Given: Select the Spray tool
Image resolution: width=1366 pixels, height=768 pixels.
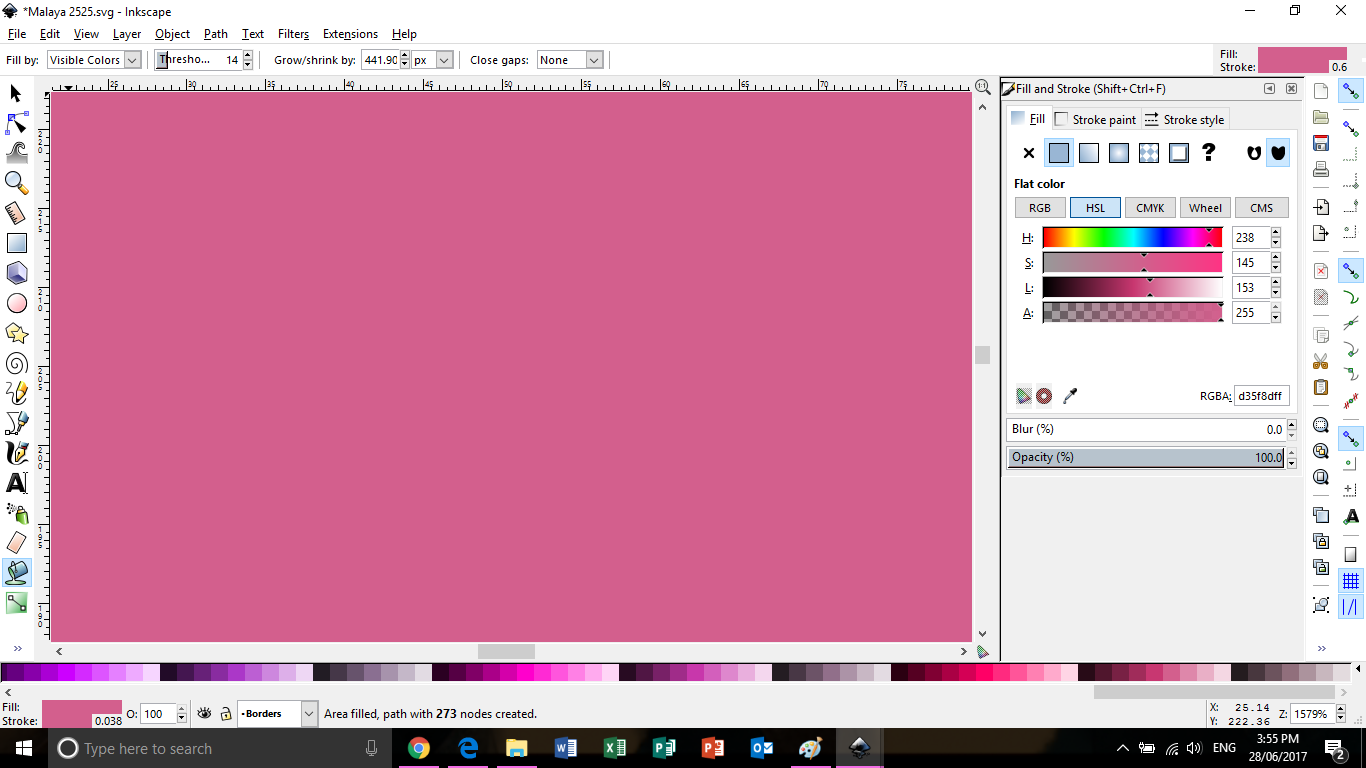Looking at the screenshot, I should (16, 513).
